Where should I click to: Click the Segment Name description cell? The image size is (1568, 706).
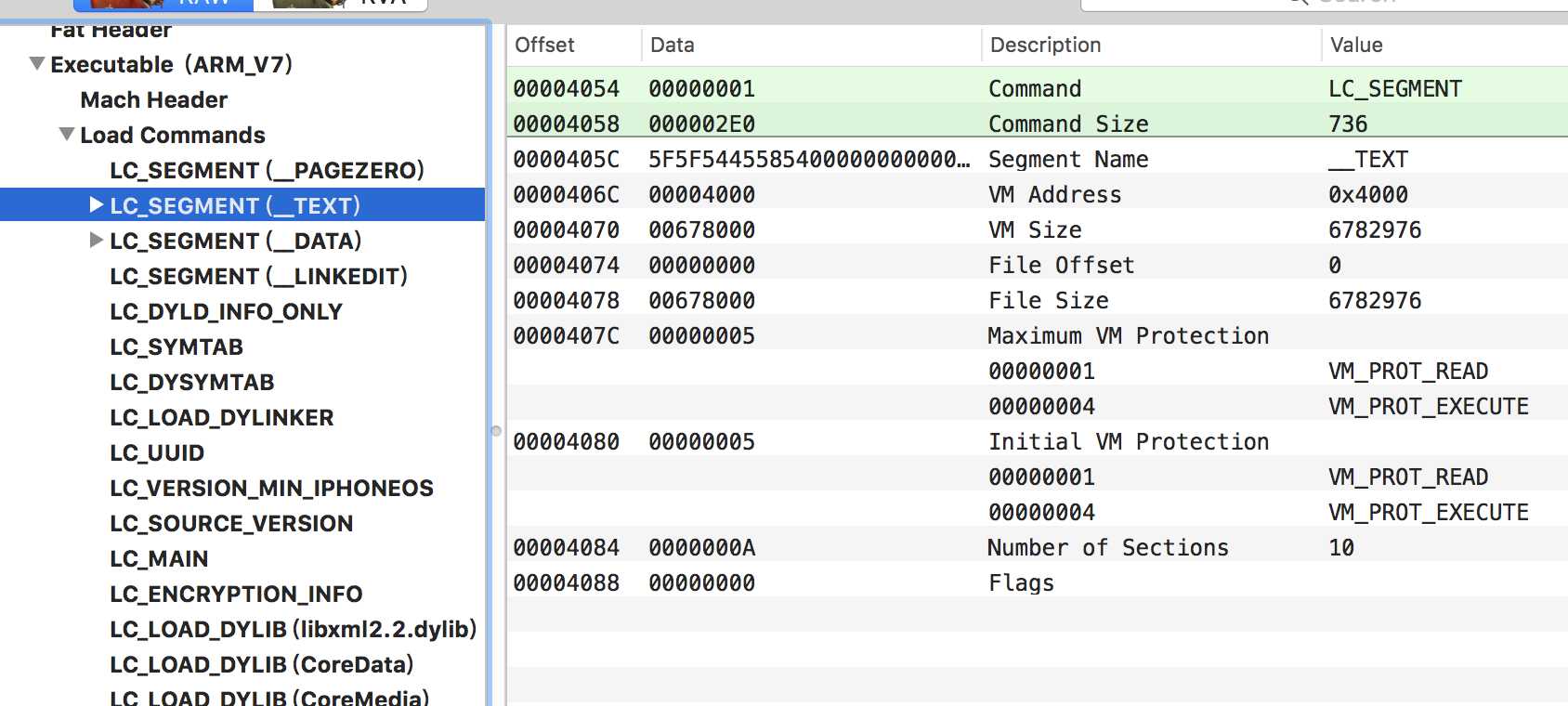pyautogui.click(x=1068, y=159)
